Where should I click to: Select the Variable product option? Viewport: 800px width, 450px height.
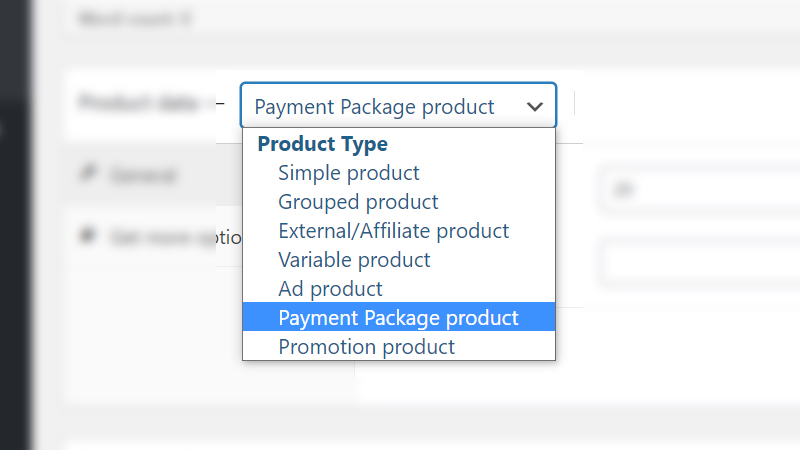[x=354, y=260]
